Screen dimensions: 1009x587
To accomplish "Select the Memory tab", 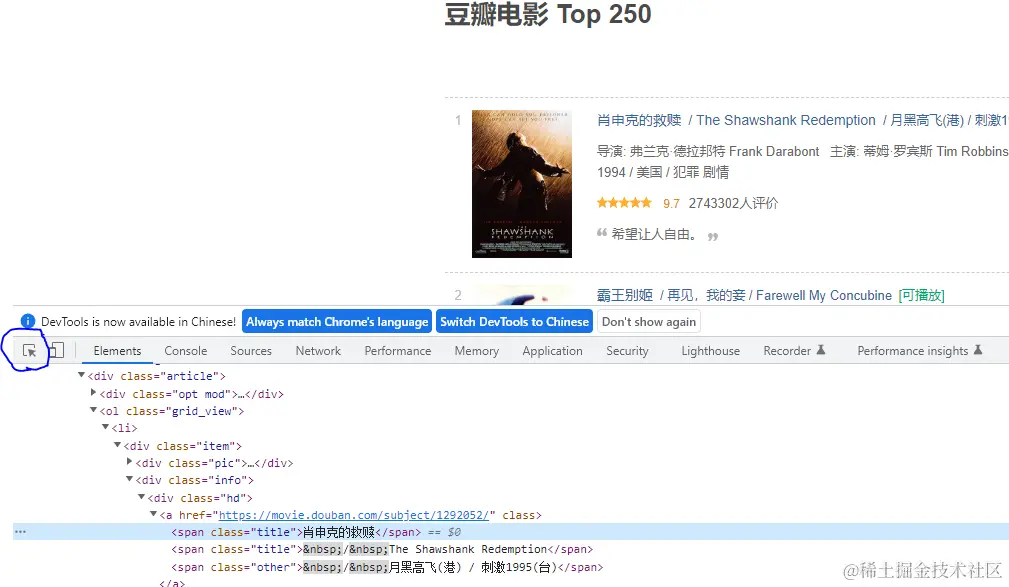I will pyautogui.click(x=476, y=351).
